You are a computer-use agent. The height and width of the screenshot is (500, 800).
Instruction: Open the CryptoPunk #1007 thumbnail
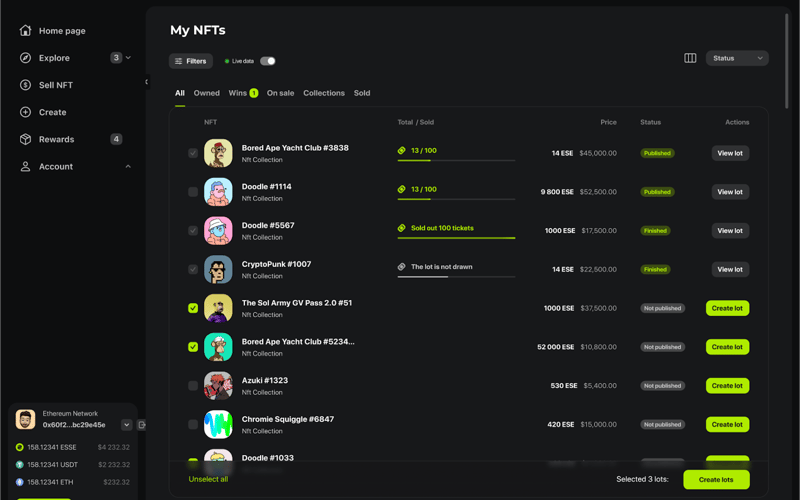218,269
